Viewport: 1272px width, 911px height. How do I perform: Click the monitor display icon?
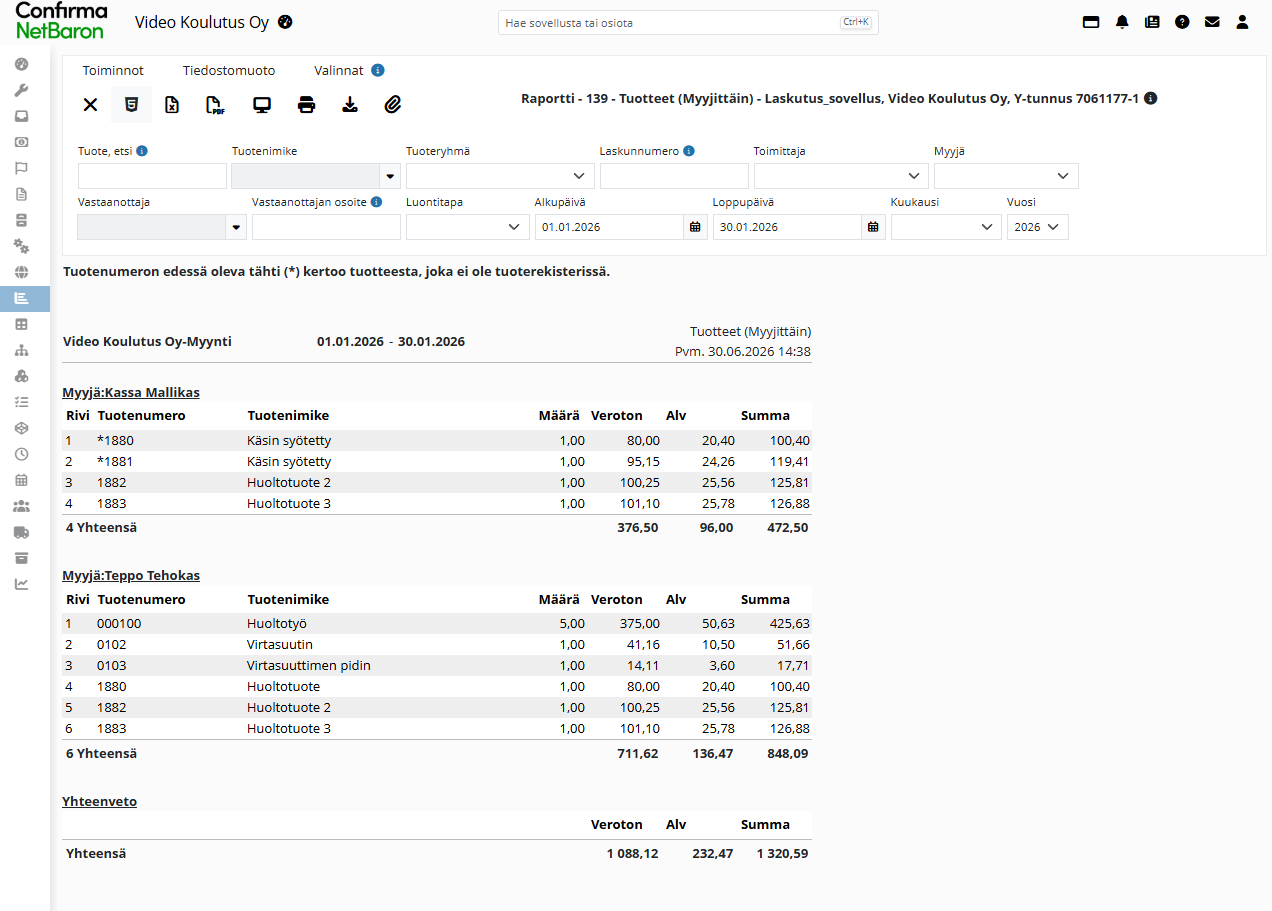coord(262,105)
